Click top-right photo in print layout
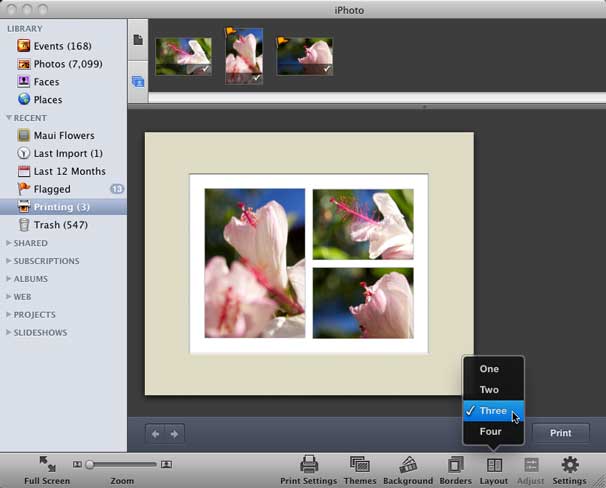 363,224
